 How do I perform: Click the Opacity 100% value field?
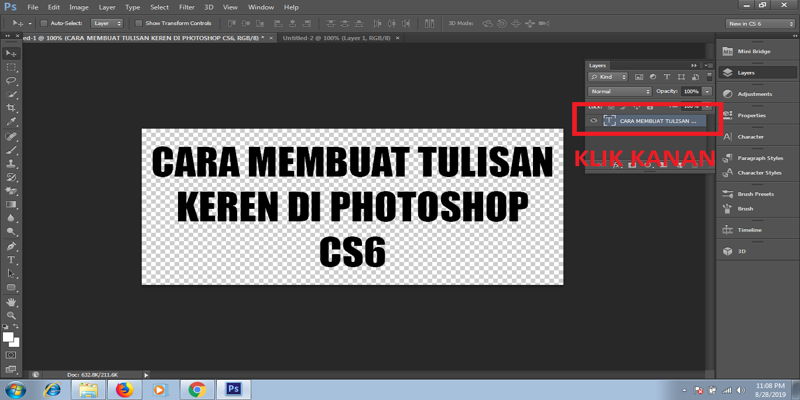pos(691,91)
